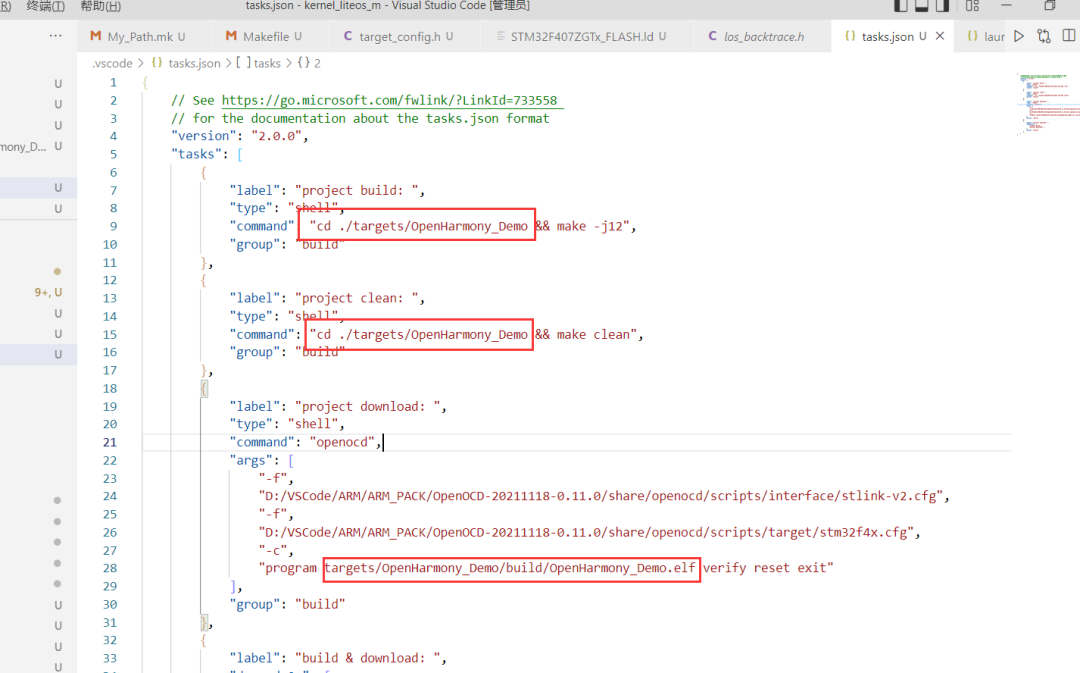Toggle the bottom panel visibility
Screen dimensions: 1080x673
922,6
